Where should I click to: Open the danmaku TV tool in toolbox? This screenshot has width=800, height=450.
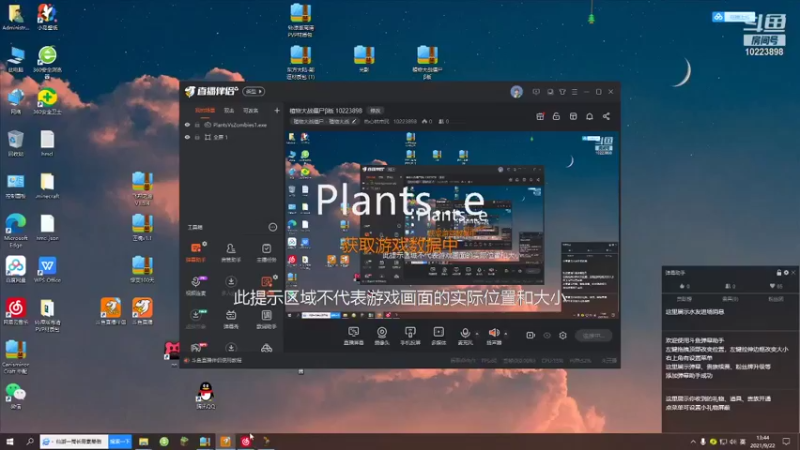pos(231,319)
